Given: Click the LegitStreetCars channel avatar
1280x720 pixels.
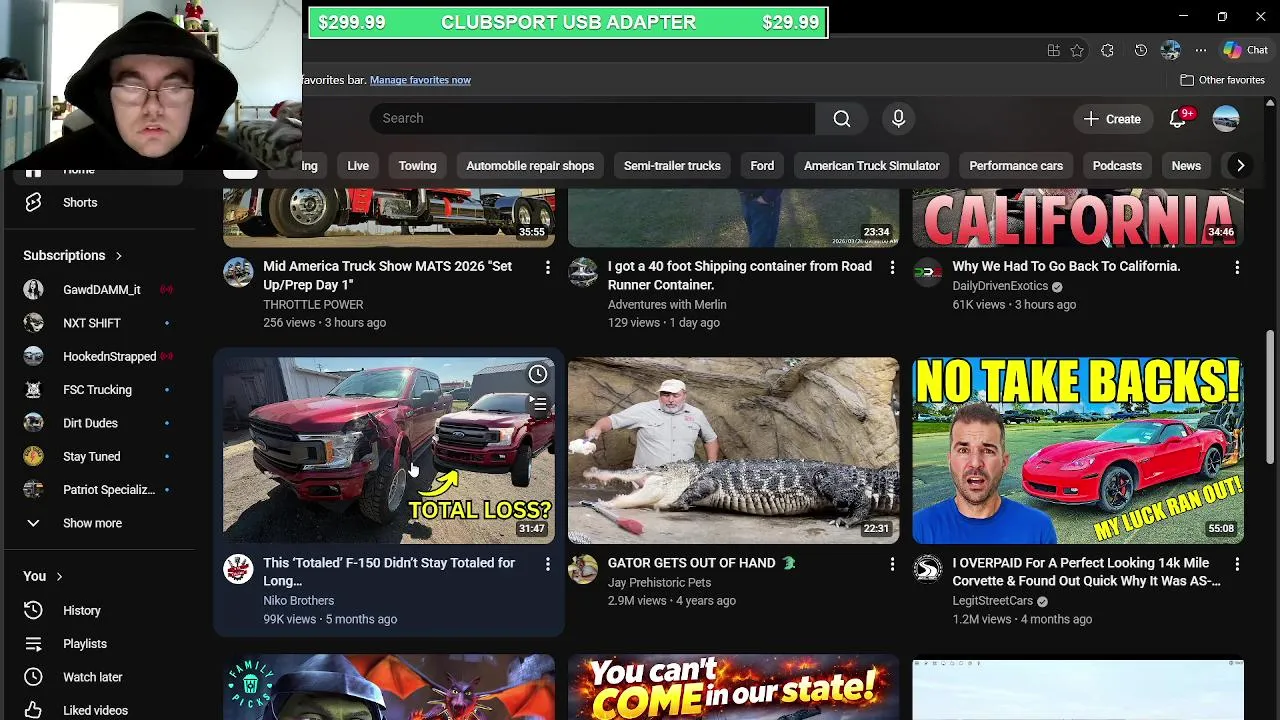Looking at the screenshot, I should [x=928, y=569].
